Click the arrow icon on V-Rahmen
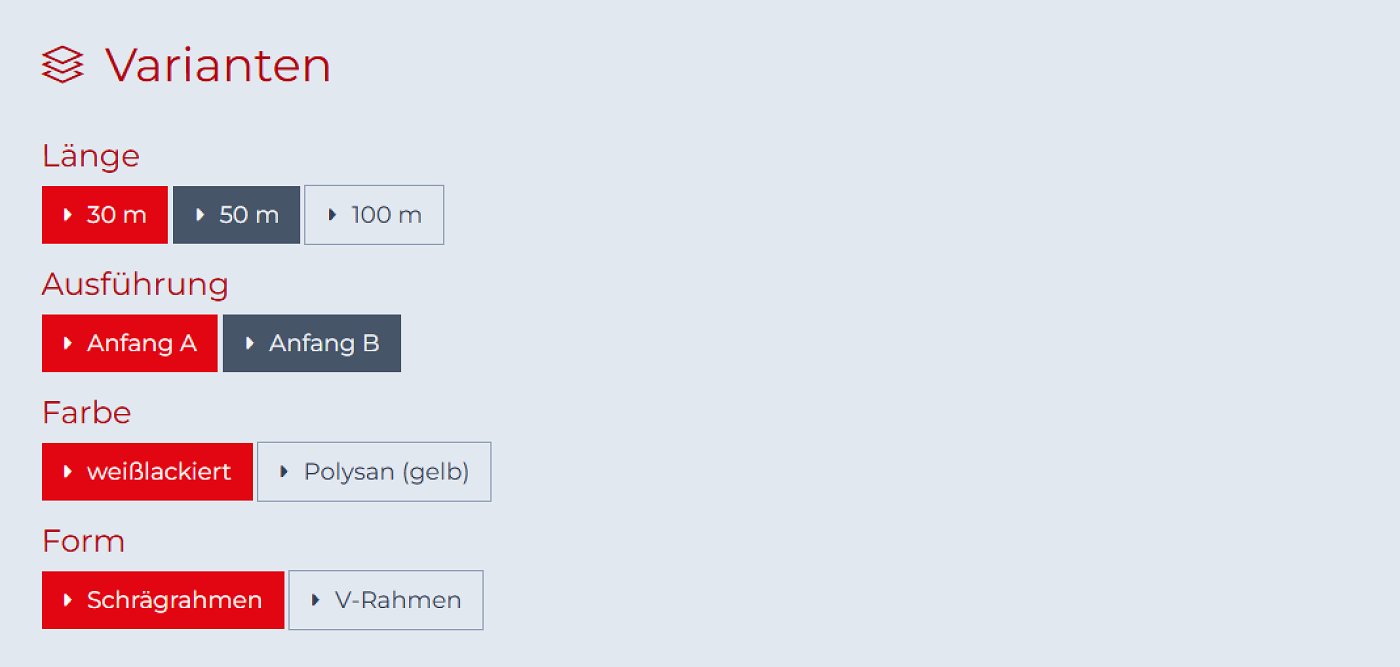The width and height of the screenshot is (1400, 667). coord(315,600)
